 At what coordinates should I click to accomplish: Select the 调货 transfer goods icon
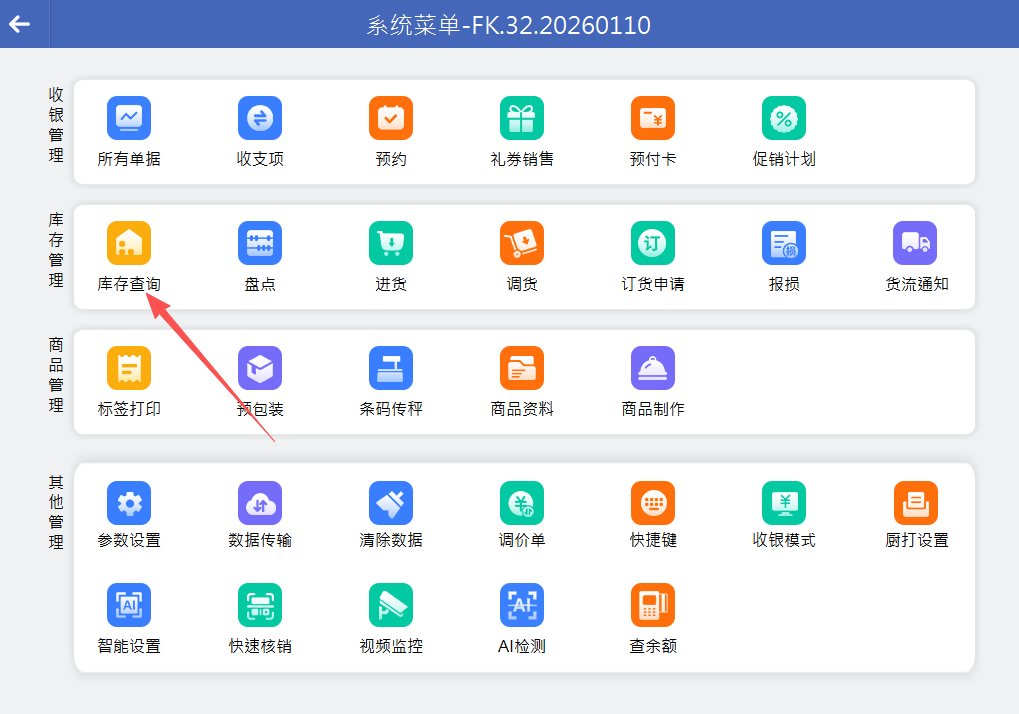(x=522, y=244)
